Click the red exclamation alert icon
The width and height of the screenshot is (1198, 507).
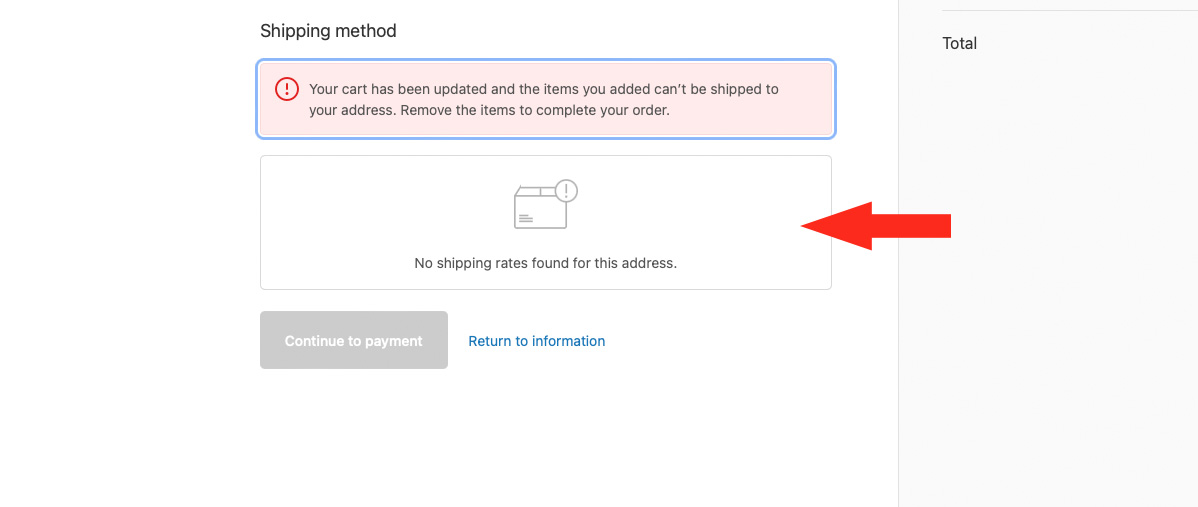(x=287, y=89)
